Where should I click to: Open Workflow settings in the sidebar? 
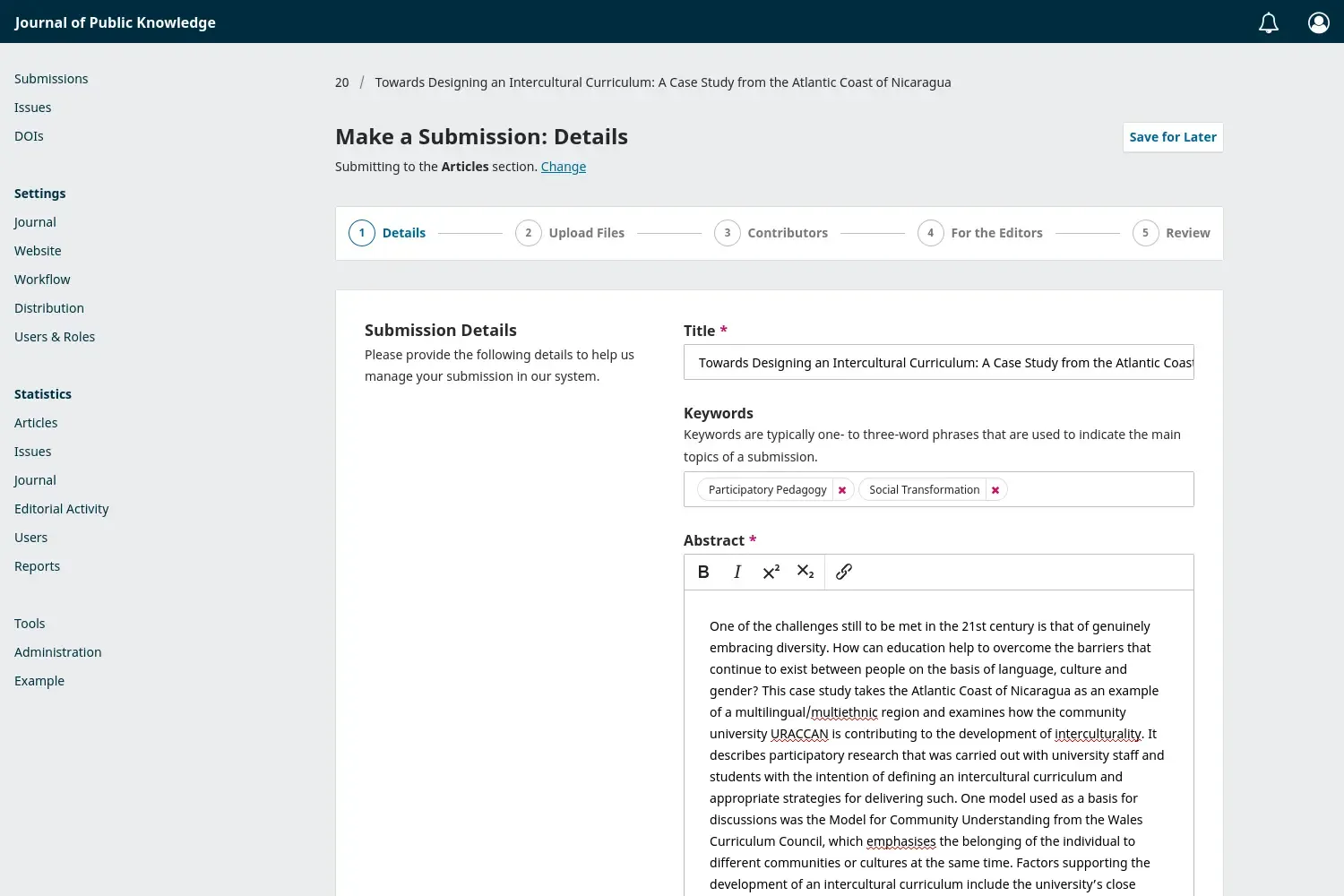[x=42, y=279]
